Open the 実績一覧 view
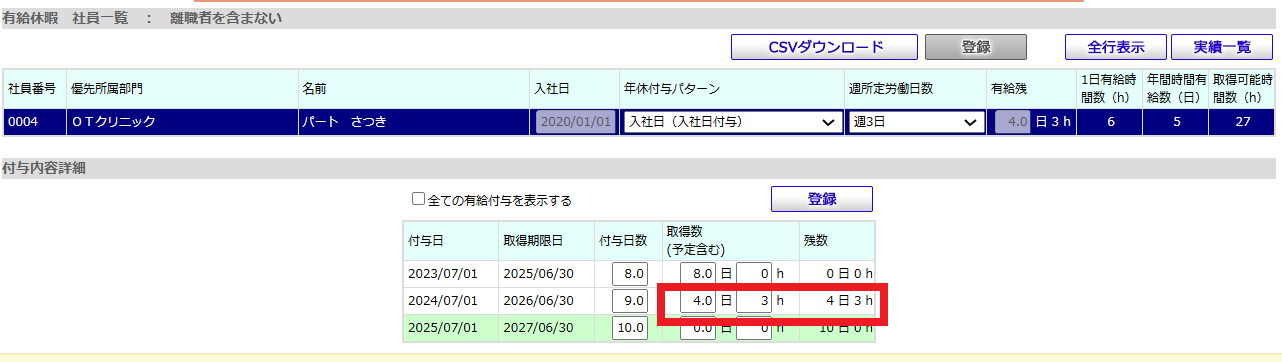The width and height of the screenshot is (1282, 362). (x=1222, y=47)
